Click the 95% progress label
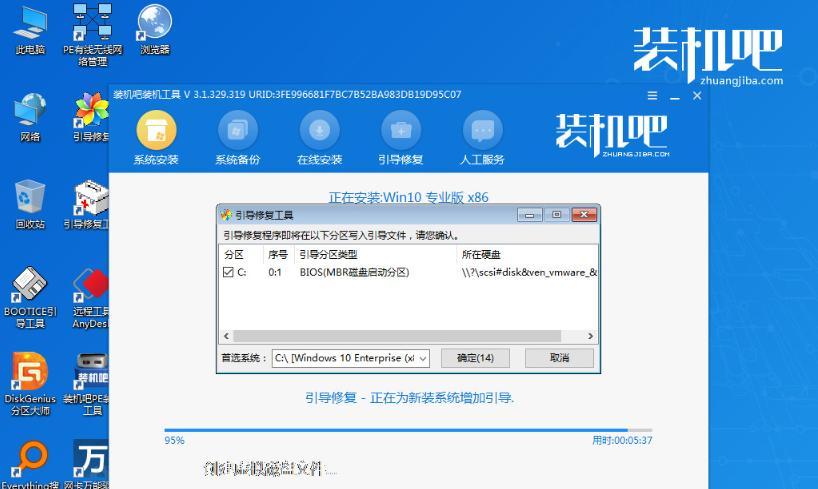This screenshot has height=489, width=818. pos(174,440)
